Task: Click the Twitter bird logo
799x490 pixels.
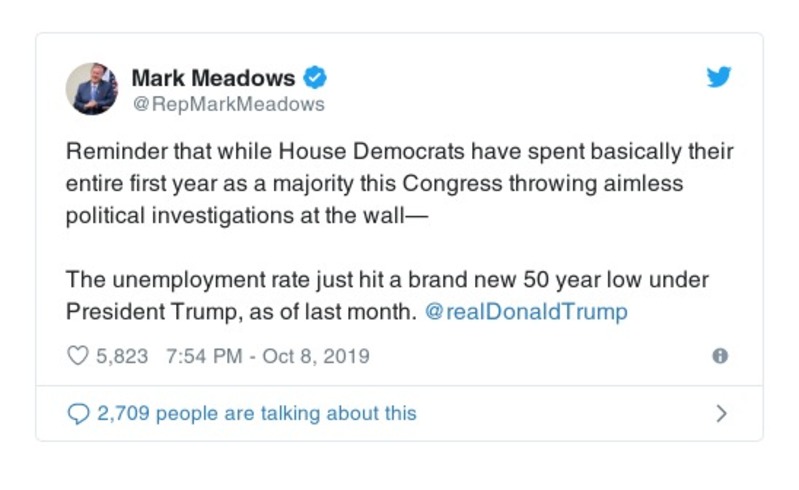Action: 719,77
